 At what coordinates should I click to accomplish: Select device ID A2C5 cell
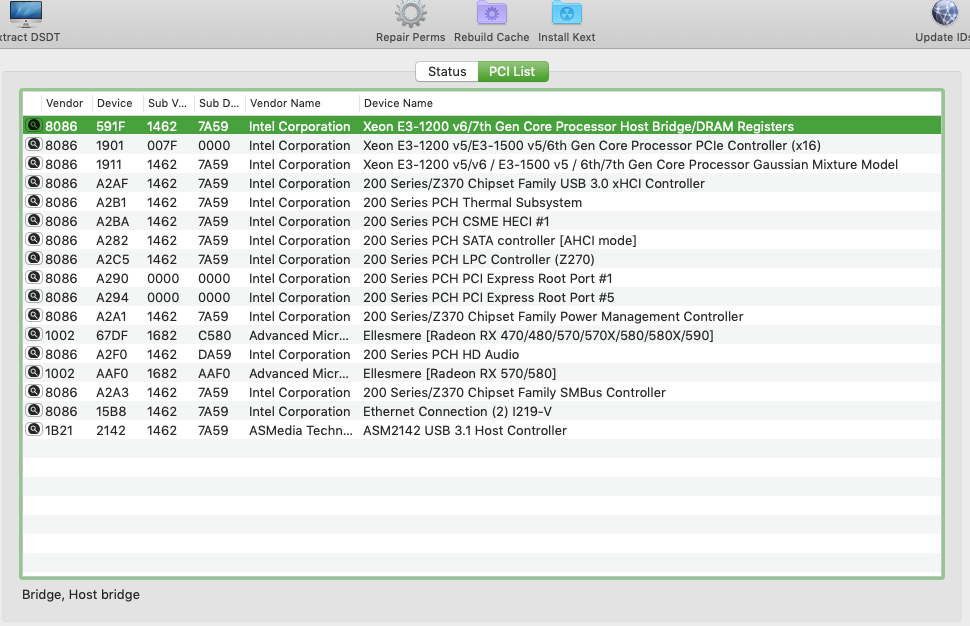point(113,259)
